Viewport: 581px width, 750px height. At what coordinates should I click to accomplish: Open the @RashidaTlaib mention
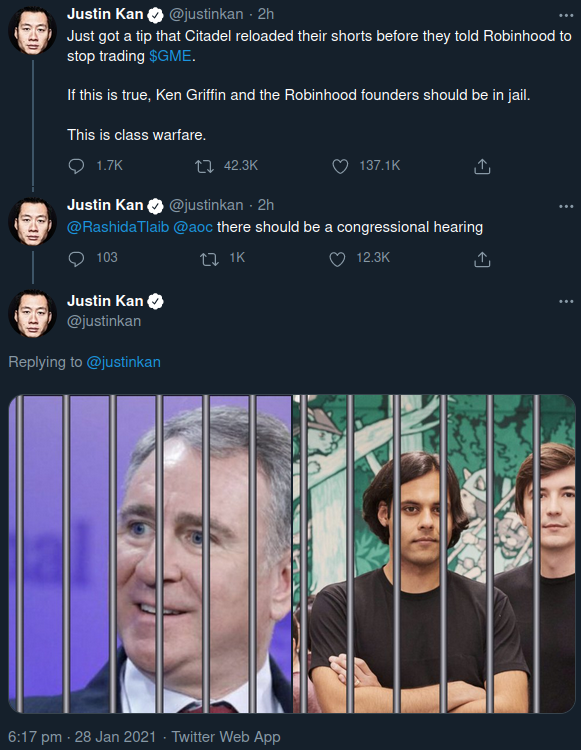tap(118, 227)
